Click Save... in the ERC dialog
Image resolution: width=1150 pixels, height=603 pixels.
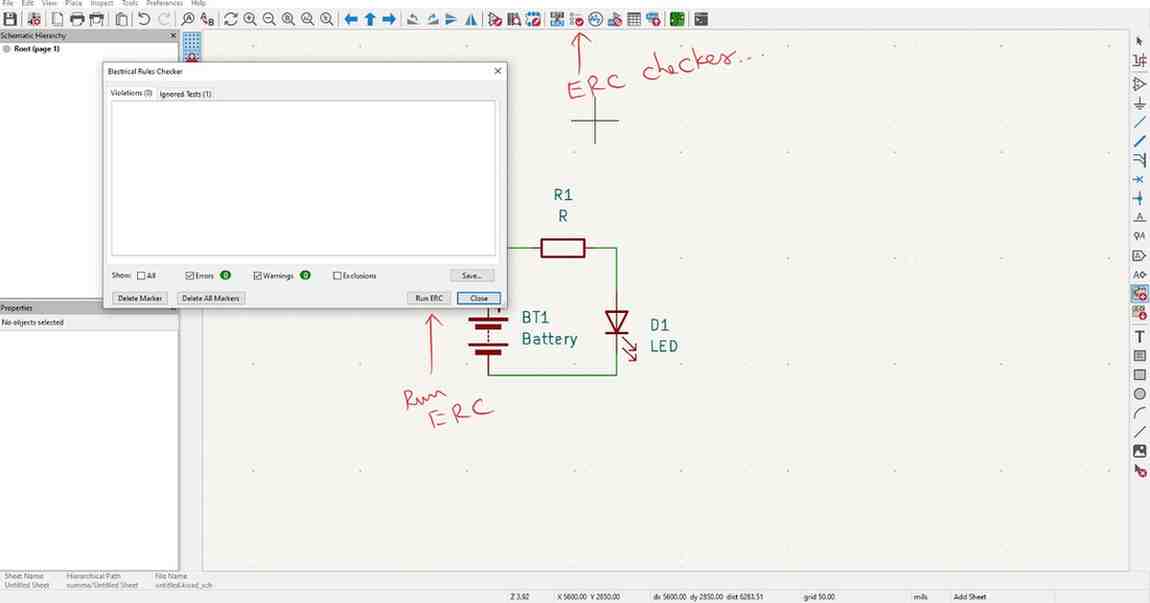pyautogui.click(x=472, y=276)
